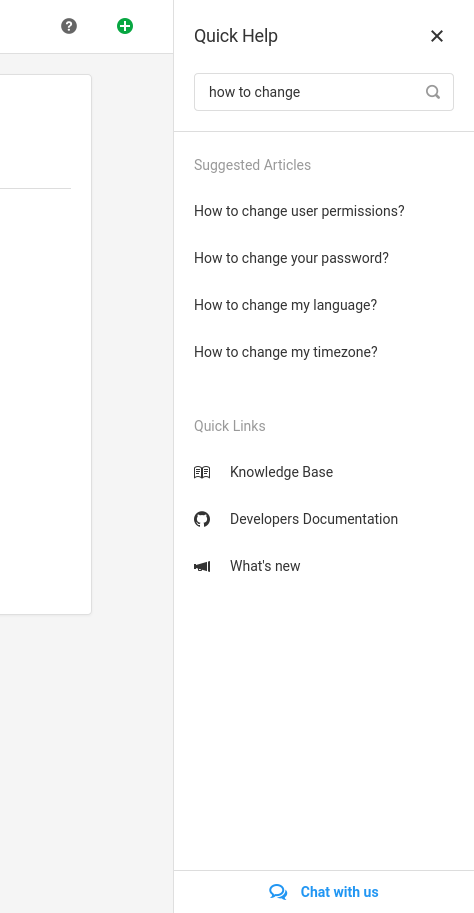Click the Quick Links heading
The width and height of the screenshot is (474, 913).
pyautogui.click(x=229, y=426)
